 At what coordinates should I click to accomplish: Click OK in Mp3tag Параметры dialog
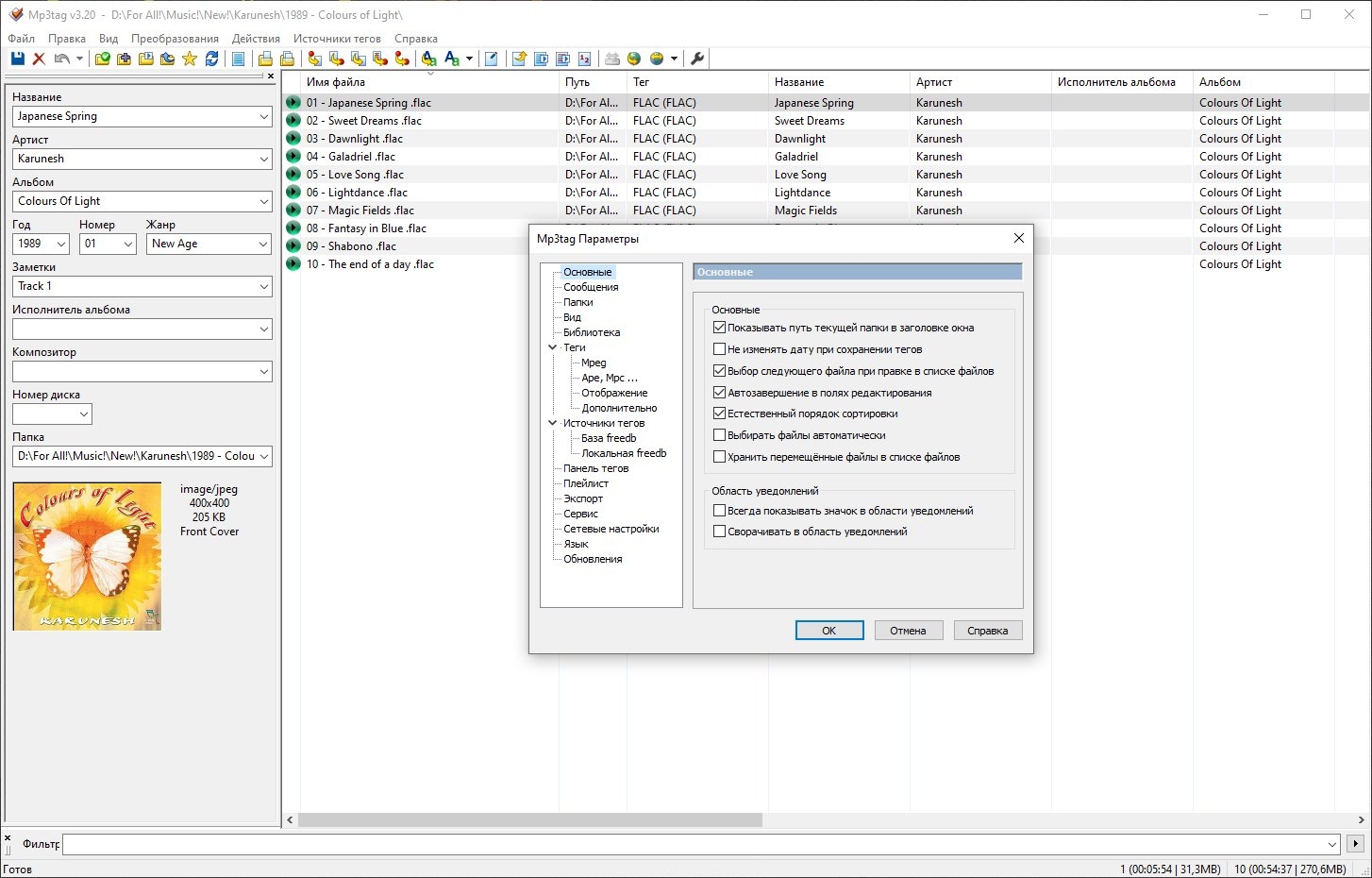point(829,631)
